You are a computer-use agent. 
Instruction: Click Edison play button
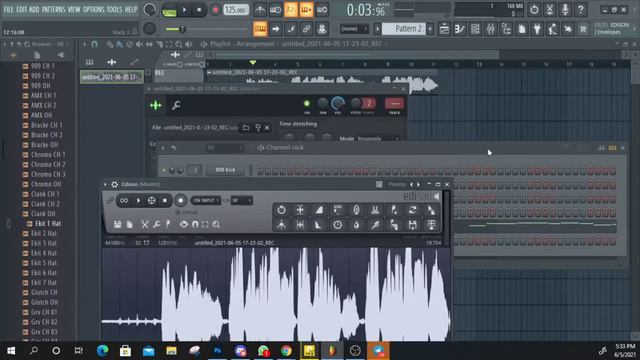(138, 200)
